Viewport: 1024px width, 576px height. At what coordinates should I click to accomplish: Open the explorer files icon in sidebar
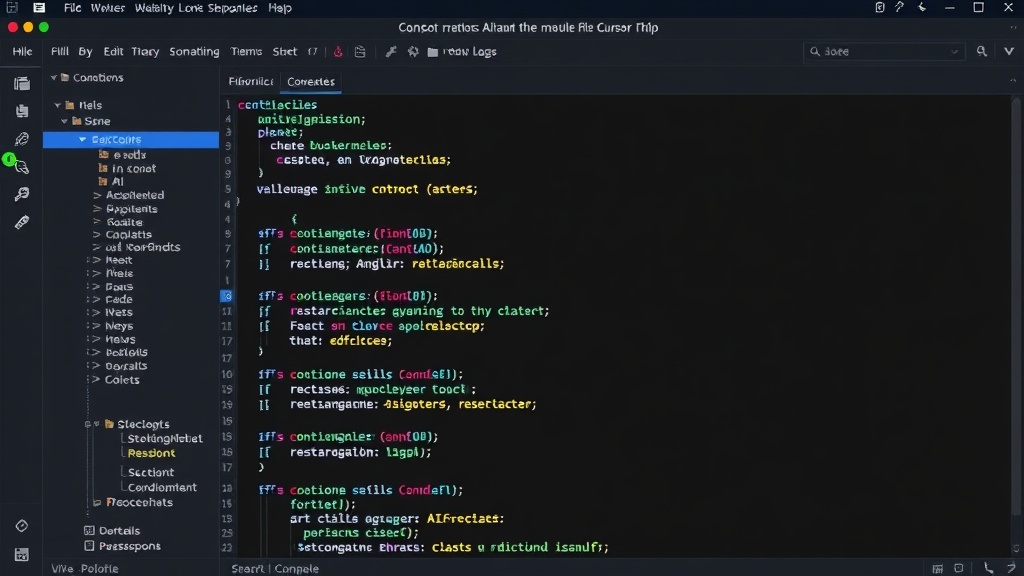tap(22, 84)
